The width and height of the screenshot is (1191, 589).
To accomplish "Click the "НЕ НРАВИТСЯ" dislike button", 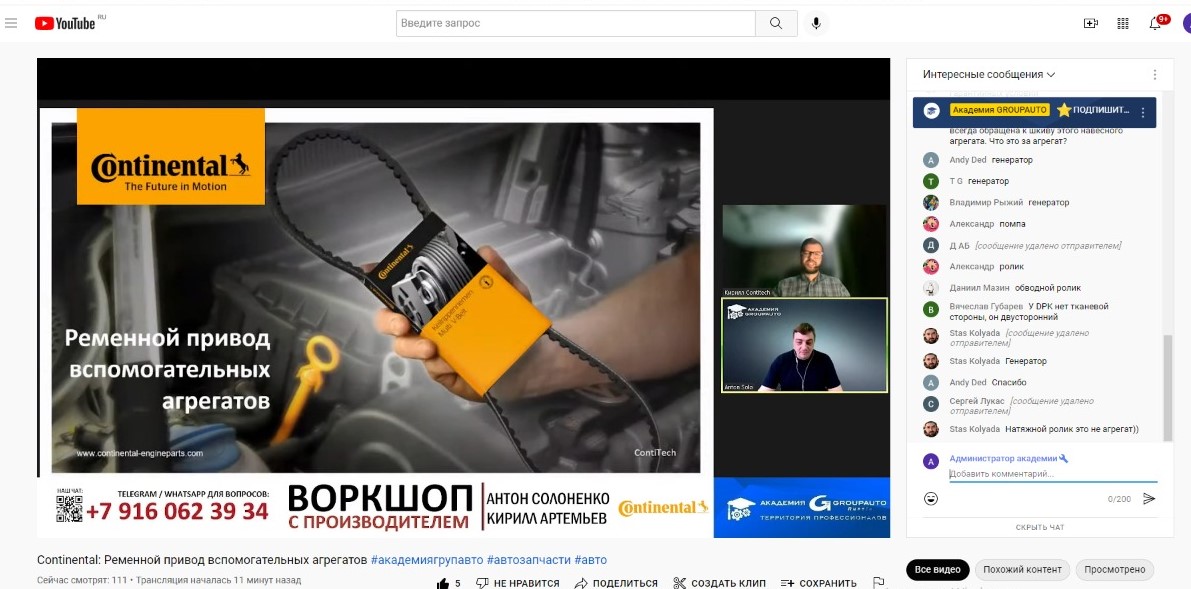I will pyautogui.click(x=517, y=583).
